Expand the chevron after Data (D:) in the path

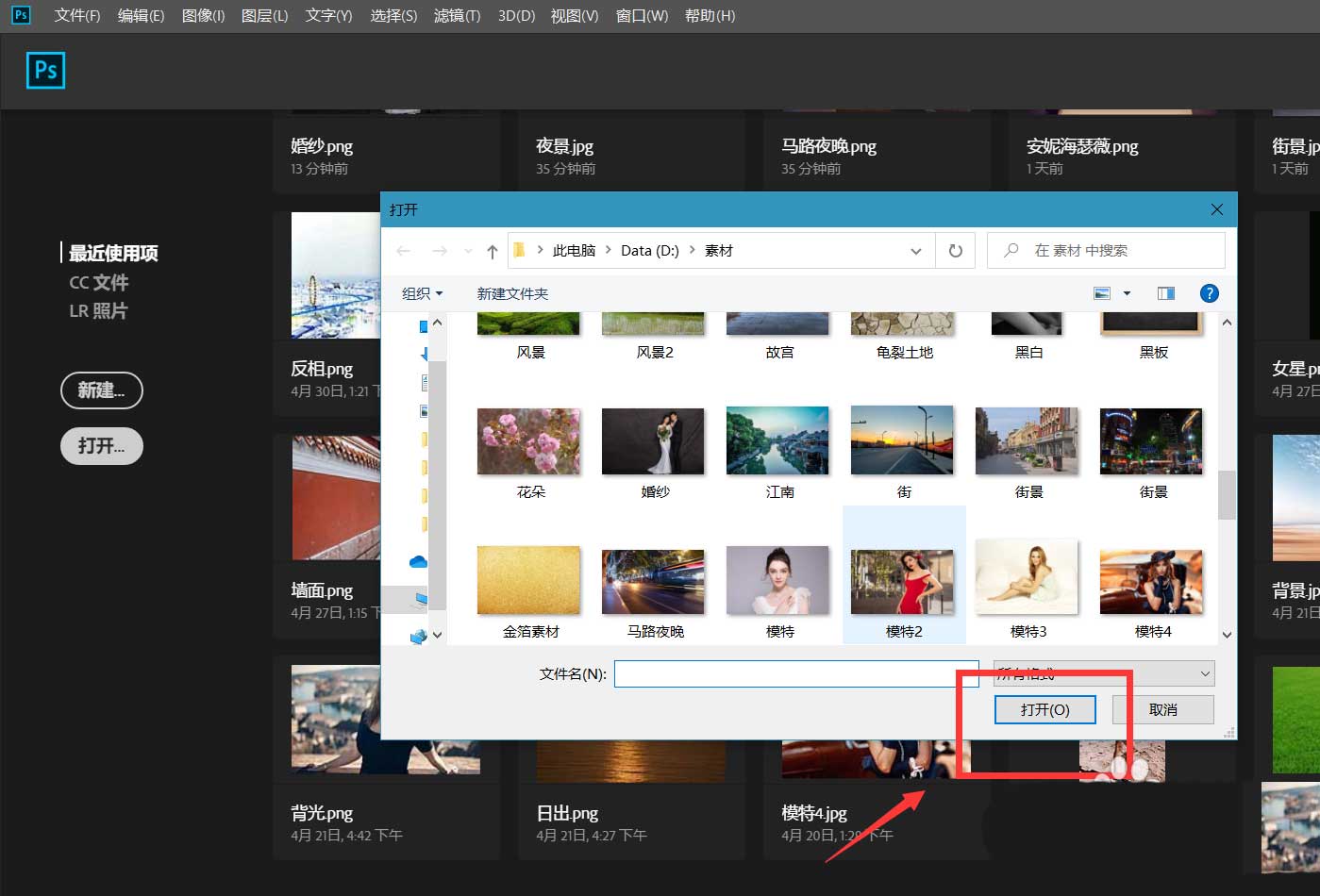coord(693,251)
